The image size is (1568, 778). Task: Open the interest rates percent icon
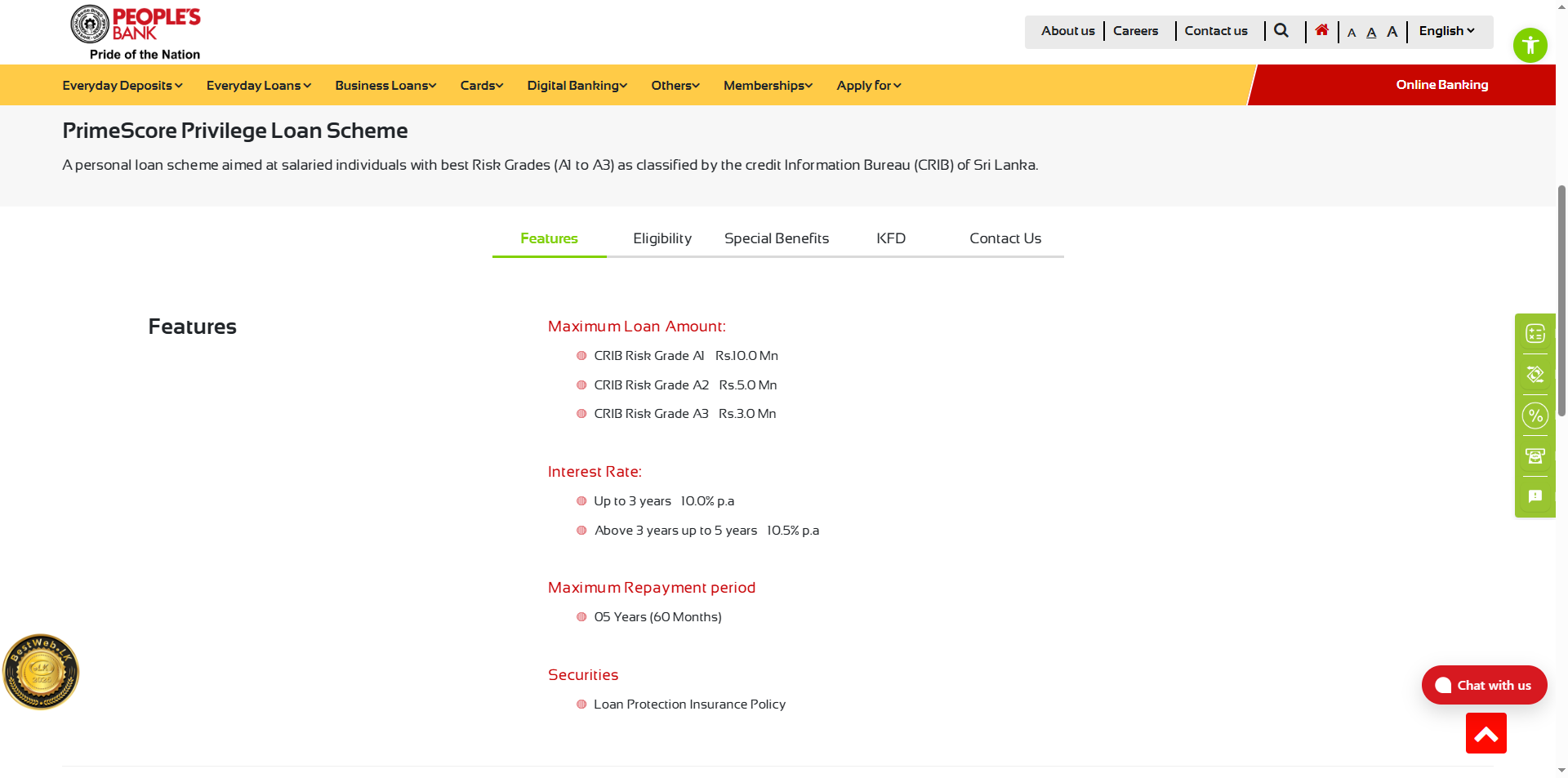click(1535, 416)
